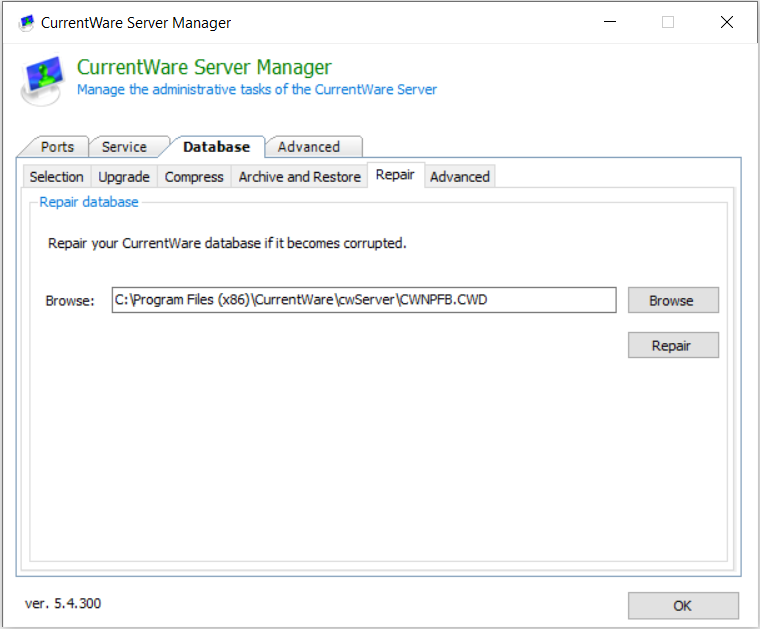760x629 pixels.
Task: Minimize the Server Manager window
Action: pos(610,22)
